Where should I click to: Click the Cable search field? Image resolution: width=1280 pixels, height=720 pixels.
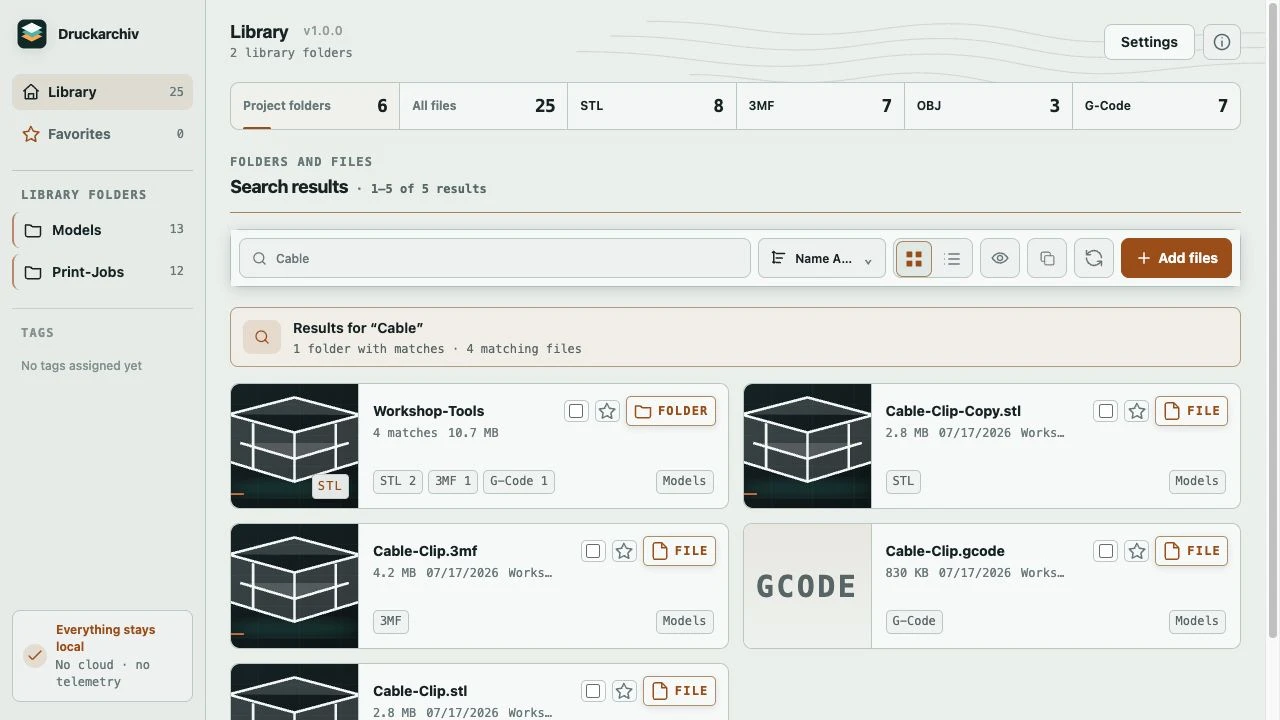495,258
